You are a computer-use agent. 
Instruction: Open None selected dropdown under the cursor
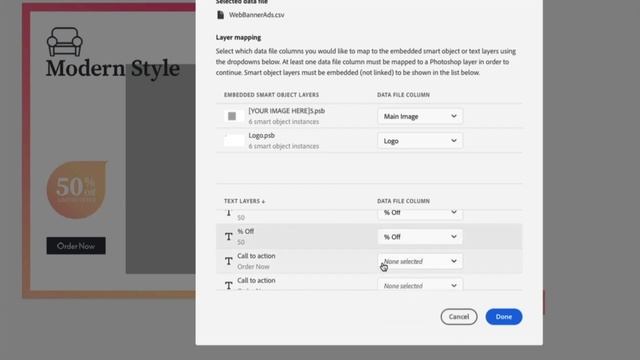click(x=420, y=261)
